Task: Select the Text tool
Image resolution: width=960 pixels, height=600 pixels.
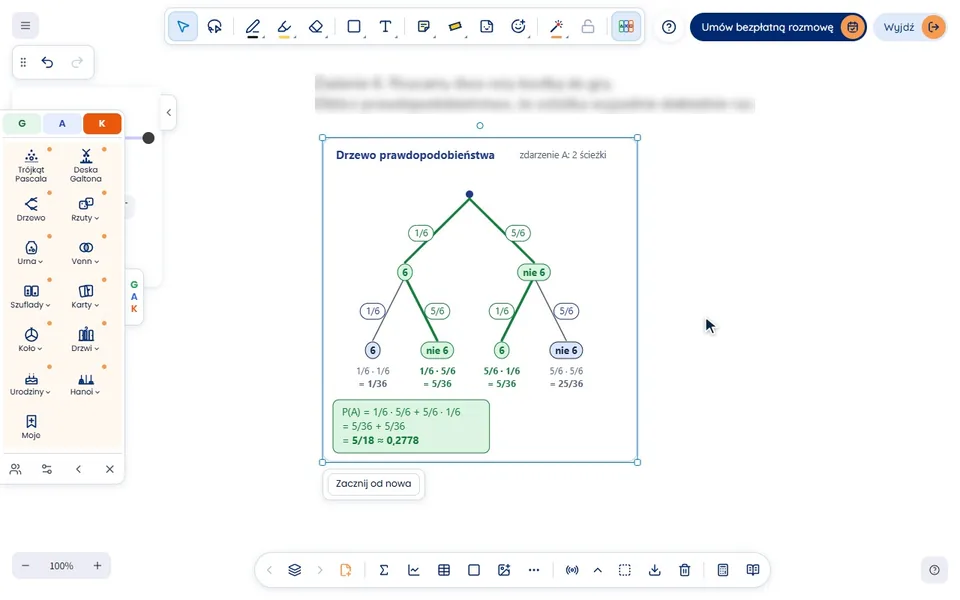Action: (385, 26)
